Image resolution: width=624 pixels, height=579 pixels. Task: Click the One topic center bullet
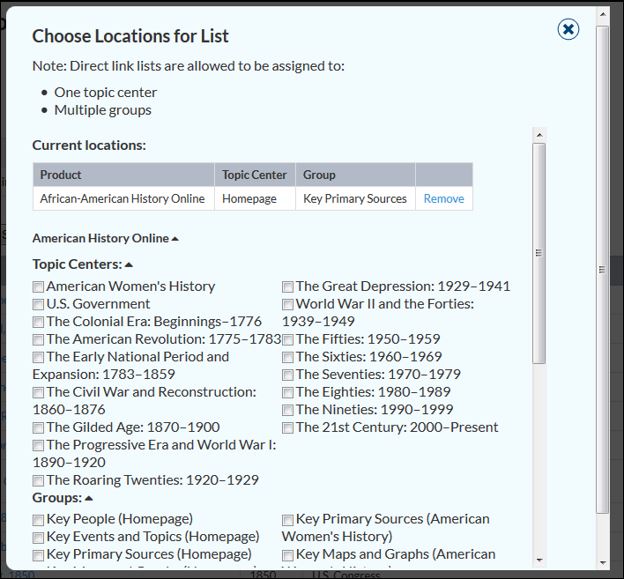point(105,92)
